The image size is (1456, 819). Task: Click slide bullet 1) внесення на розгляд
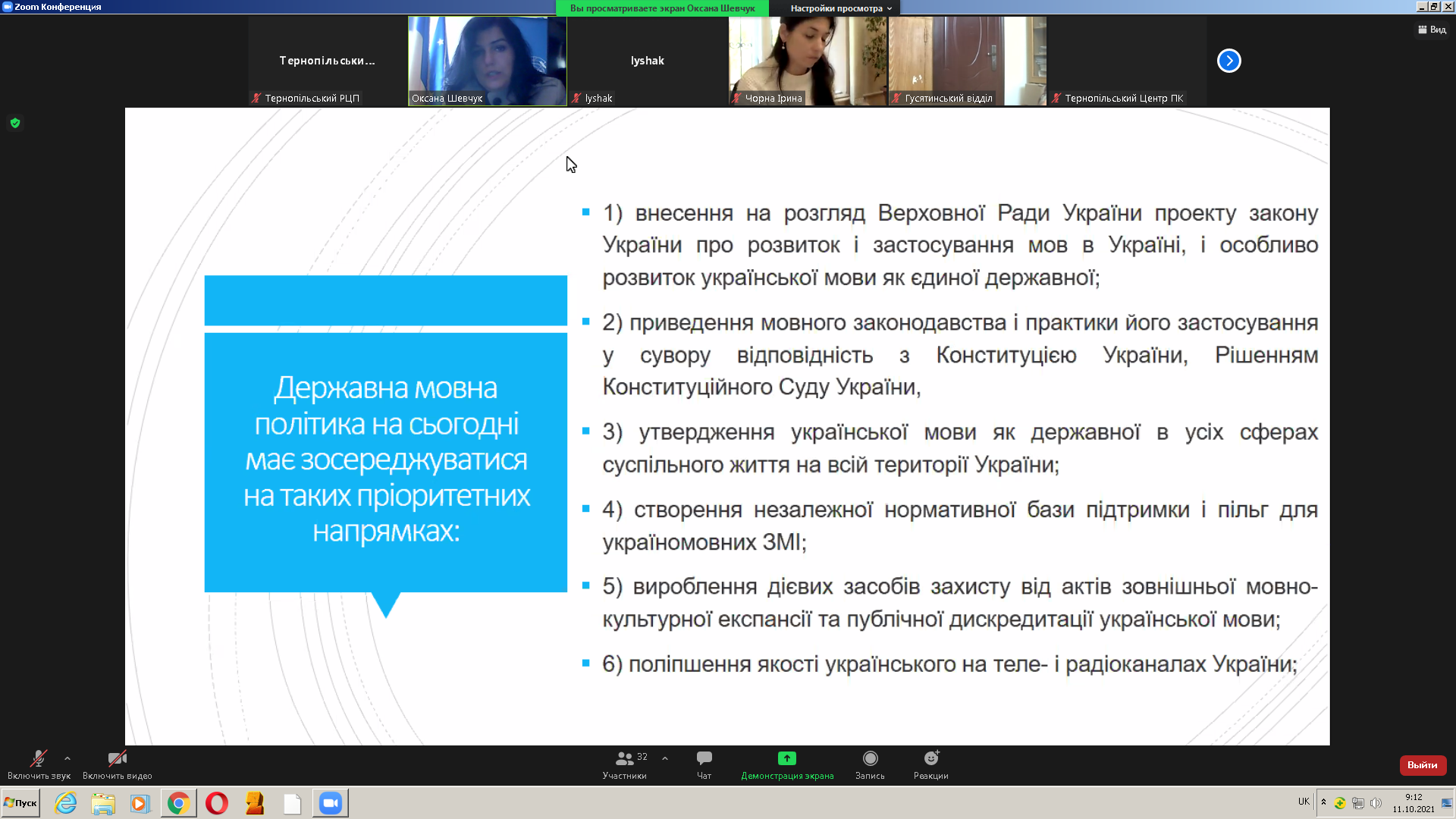[960, 245]
